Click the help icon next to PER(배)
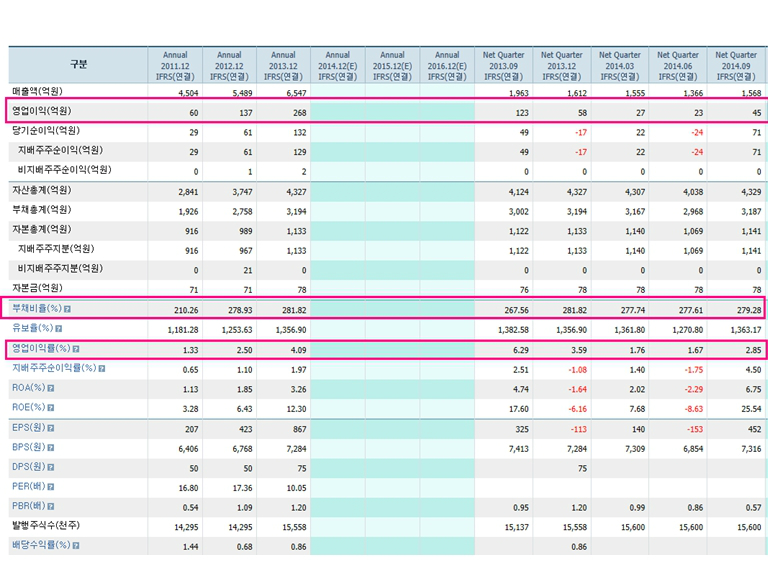The height and width of the screenshot is (565, 768). pos(51,486)
